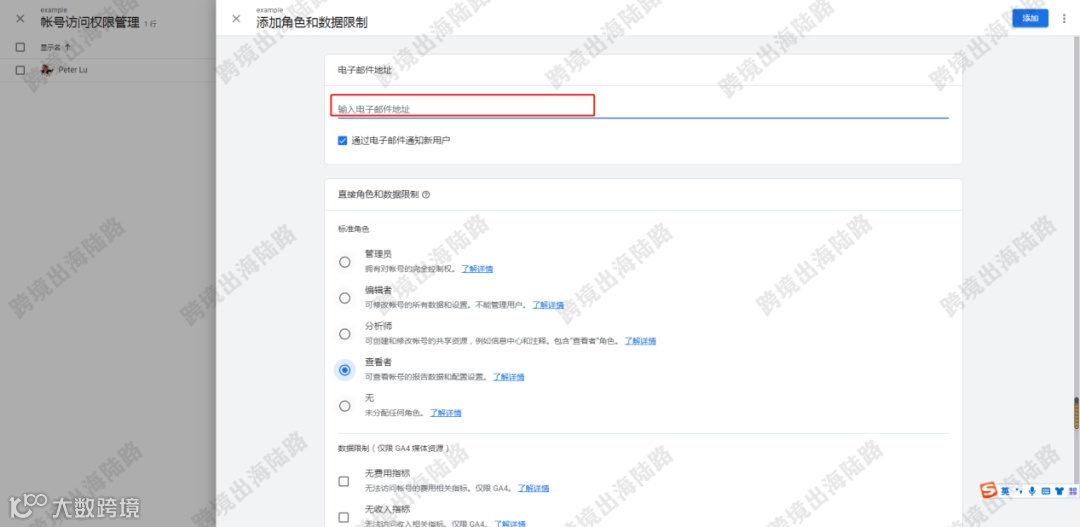1080x527 pixels.
Task: Toggle the 英 language mode icon
Action: pos(1006,491)
